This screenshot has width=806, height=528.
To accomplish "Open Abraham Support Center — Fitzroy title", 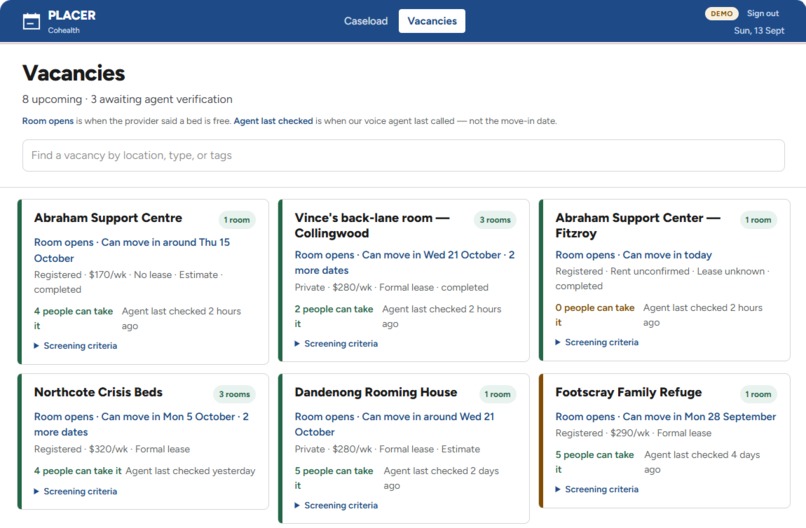I will (x=637, y=225).
